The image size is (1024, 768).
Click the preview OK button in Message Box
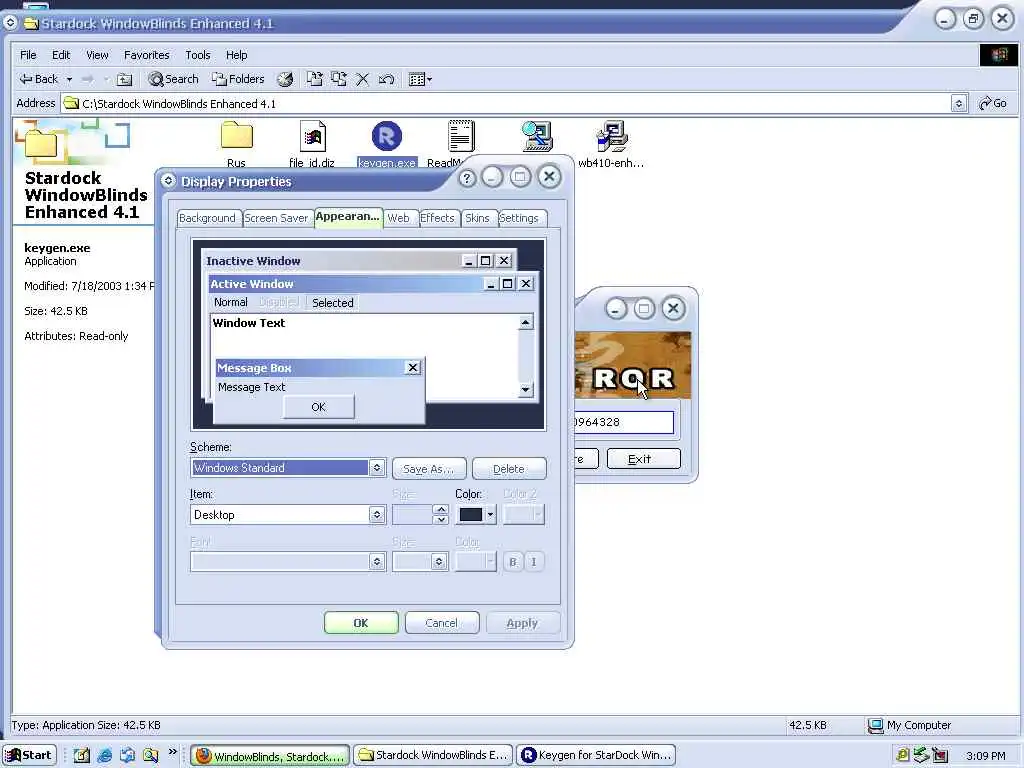(319, 407)
